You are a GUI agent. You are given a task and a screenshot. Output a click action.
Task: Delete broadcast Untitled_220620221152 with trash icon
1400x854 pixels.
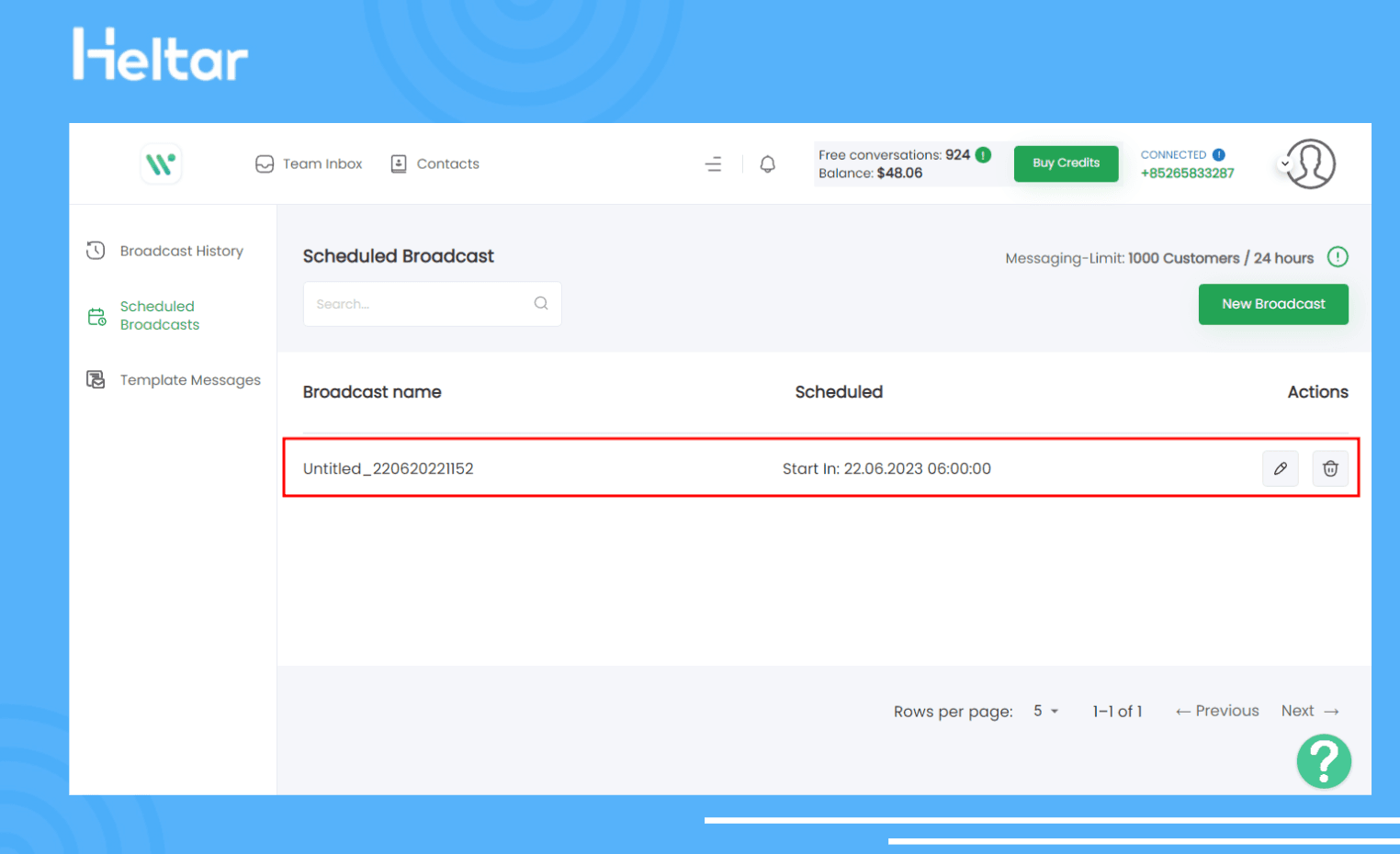[x=1330, y=468]
